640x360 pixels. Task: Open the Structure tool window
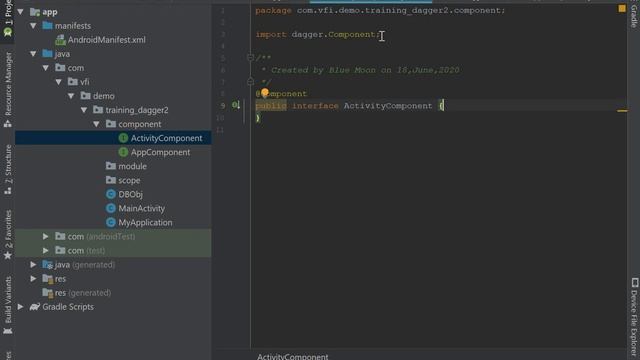[8, 169]
